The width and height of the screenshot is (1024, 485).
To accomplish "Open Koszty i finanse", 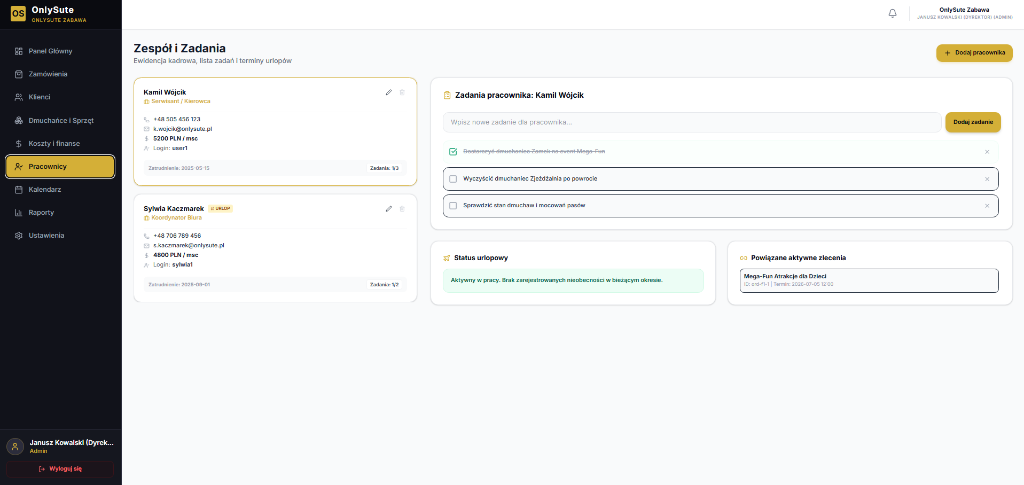I will tap(60, 144).
